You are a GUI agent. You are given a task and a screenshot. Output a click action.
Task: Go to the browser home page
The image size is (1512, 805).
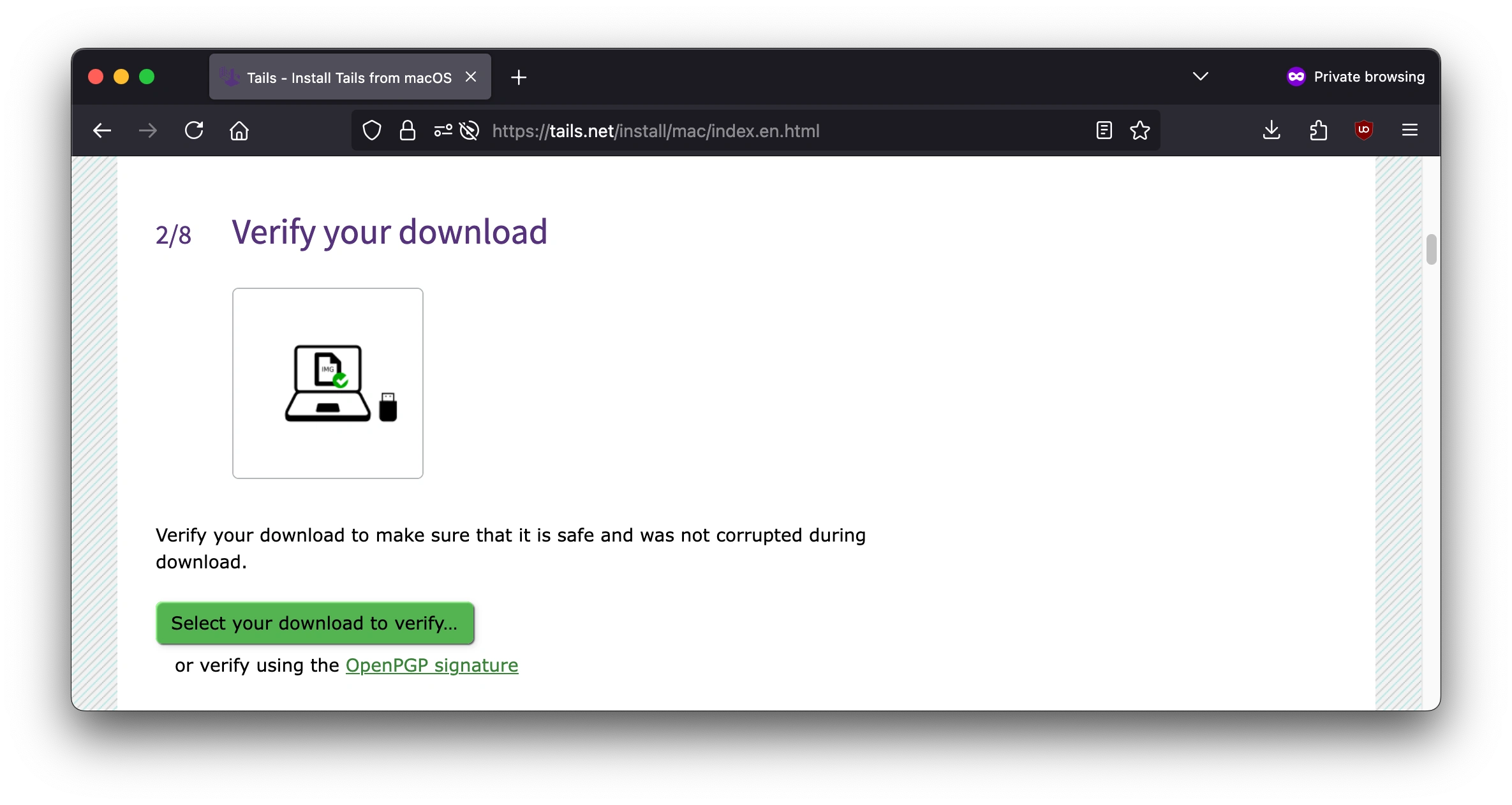(239, 130)
